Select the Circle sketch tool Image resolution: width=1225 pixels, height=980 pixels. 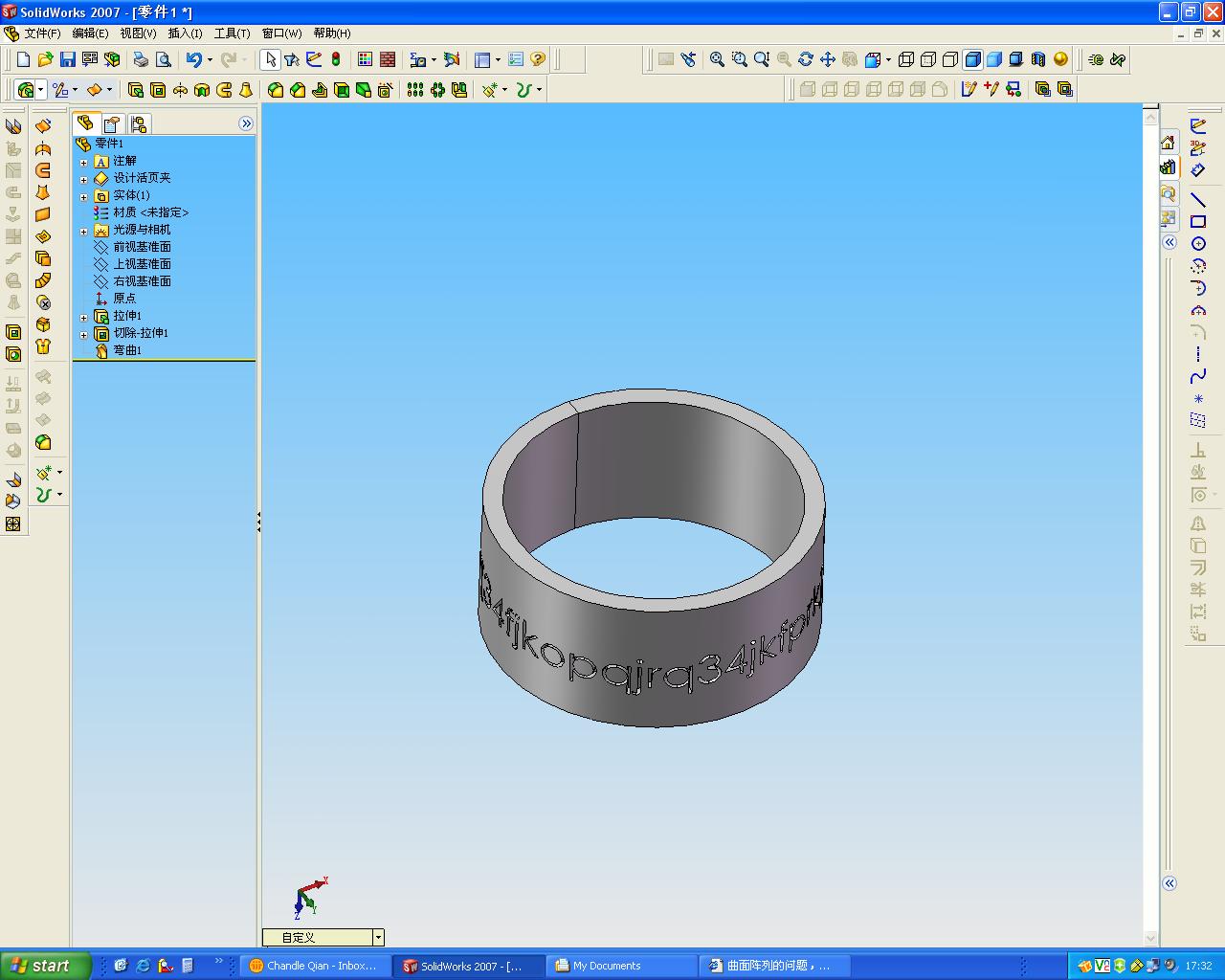coord(1198,244)
